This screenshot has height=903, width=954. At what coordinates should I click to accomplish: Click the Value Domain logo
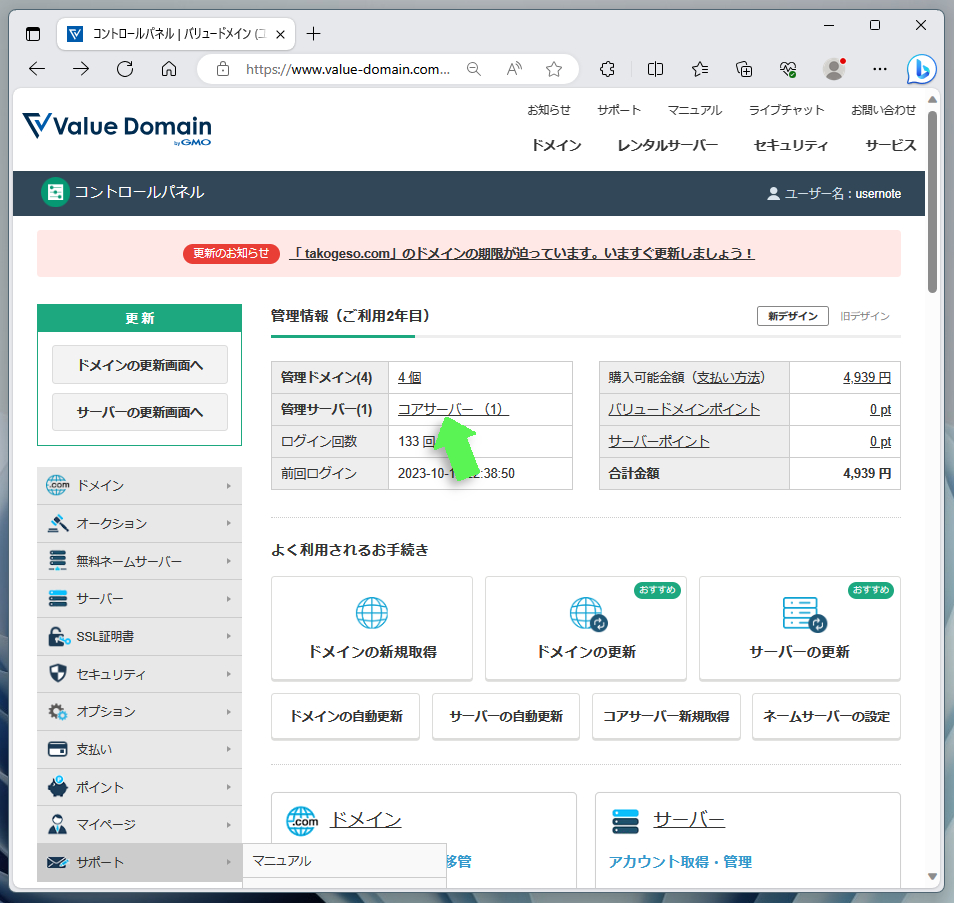[x=117, y=128]
